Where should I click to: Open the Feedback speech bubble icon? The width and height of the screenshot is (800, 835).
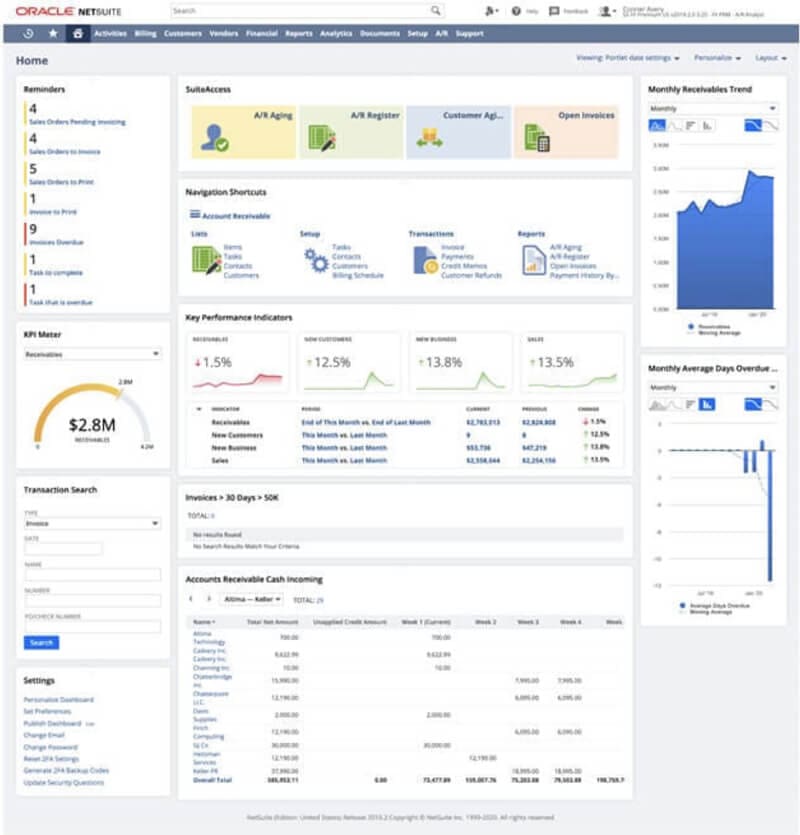[x=554, y=11]
